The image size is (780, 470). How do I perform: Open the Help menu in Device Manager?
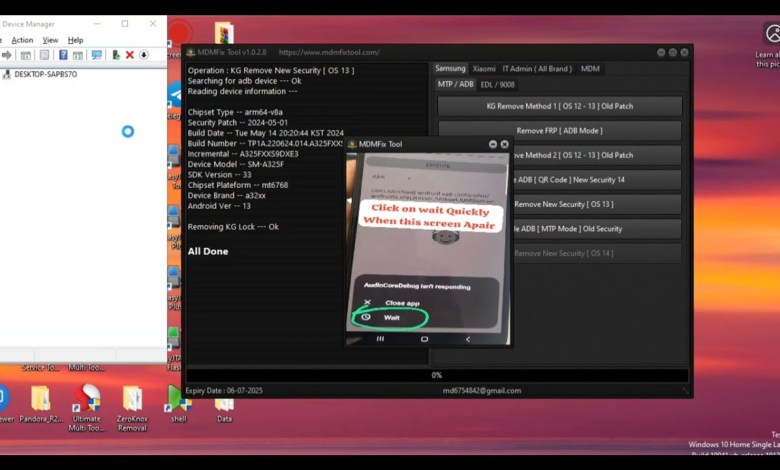click(x=75, y=40)
